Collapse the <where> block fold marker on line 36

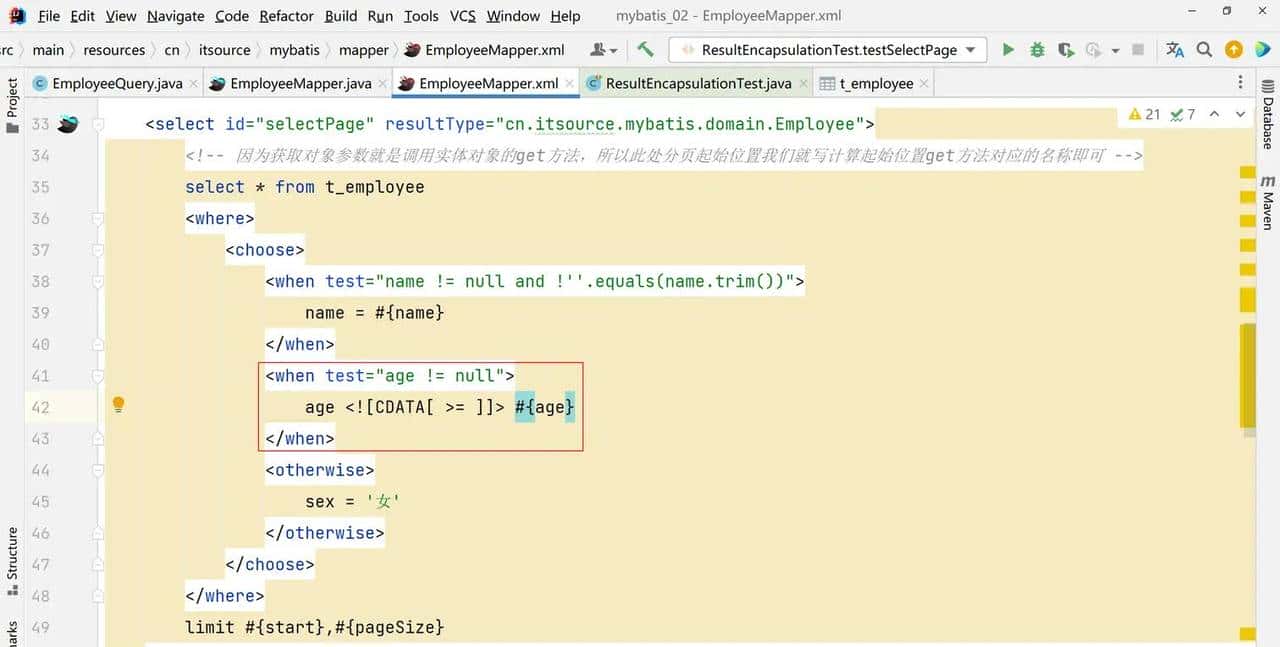98,218
